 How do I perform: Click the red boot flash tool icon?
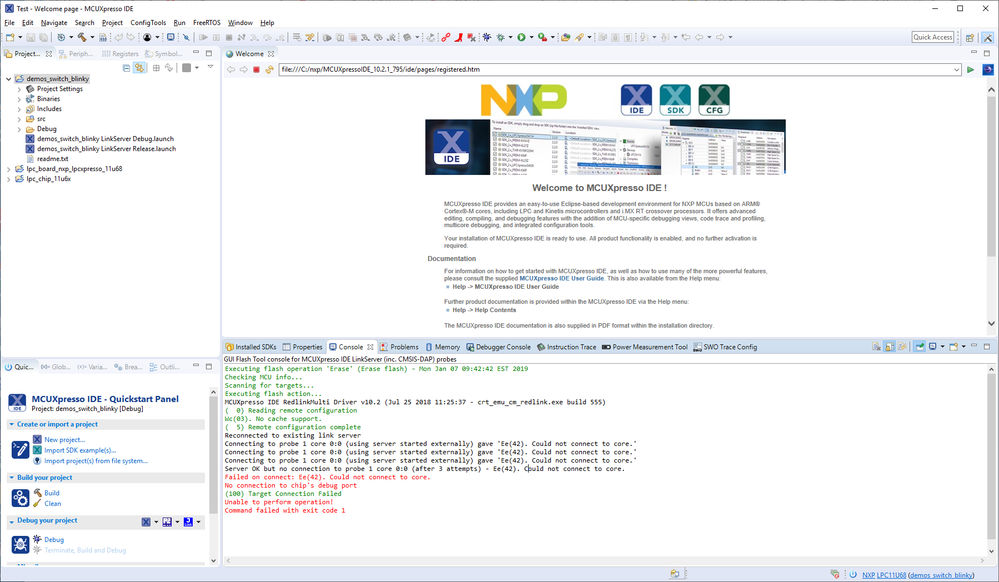(x=459, y=38)
